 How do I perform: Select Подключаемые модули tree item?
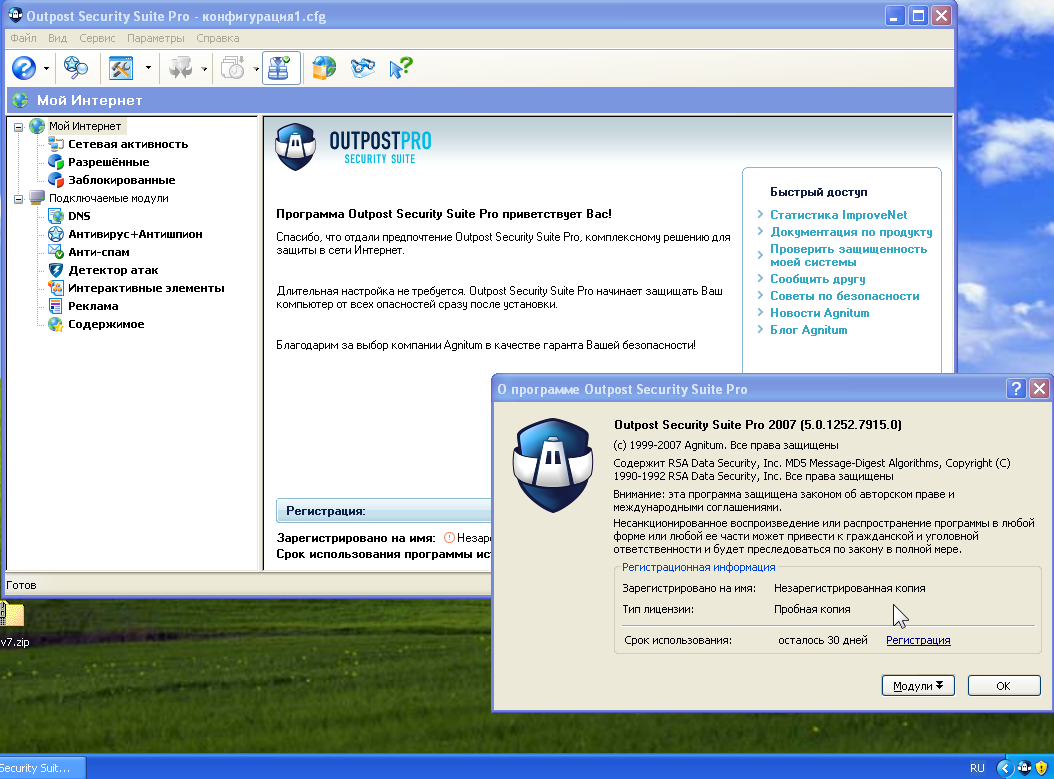coord(108,198)
